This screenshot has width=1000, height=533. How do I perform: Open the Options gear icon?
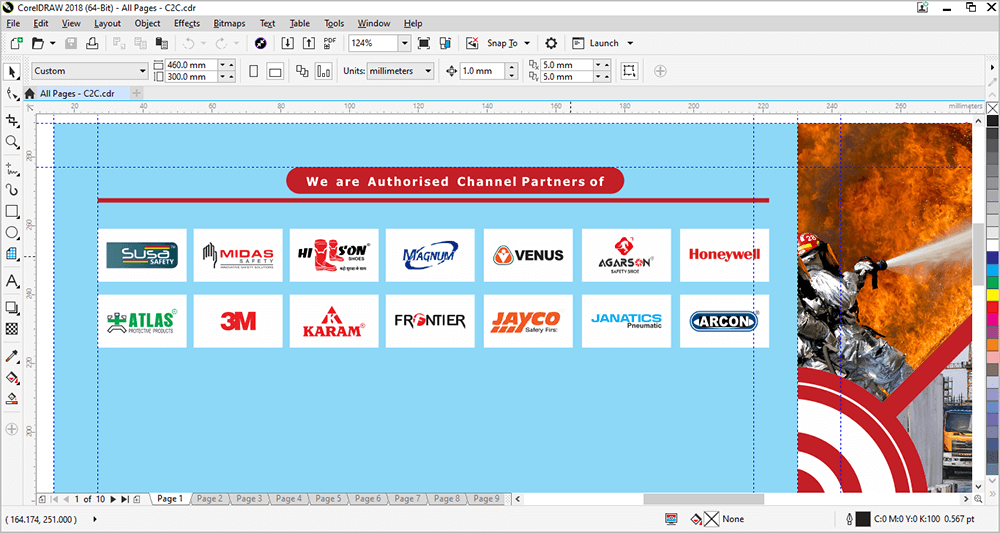pos(551,43)
